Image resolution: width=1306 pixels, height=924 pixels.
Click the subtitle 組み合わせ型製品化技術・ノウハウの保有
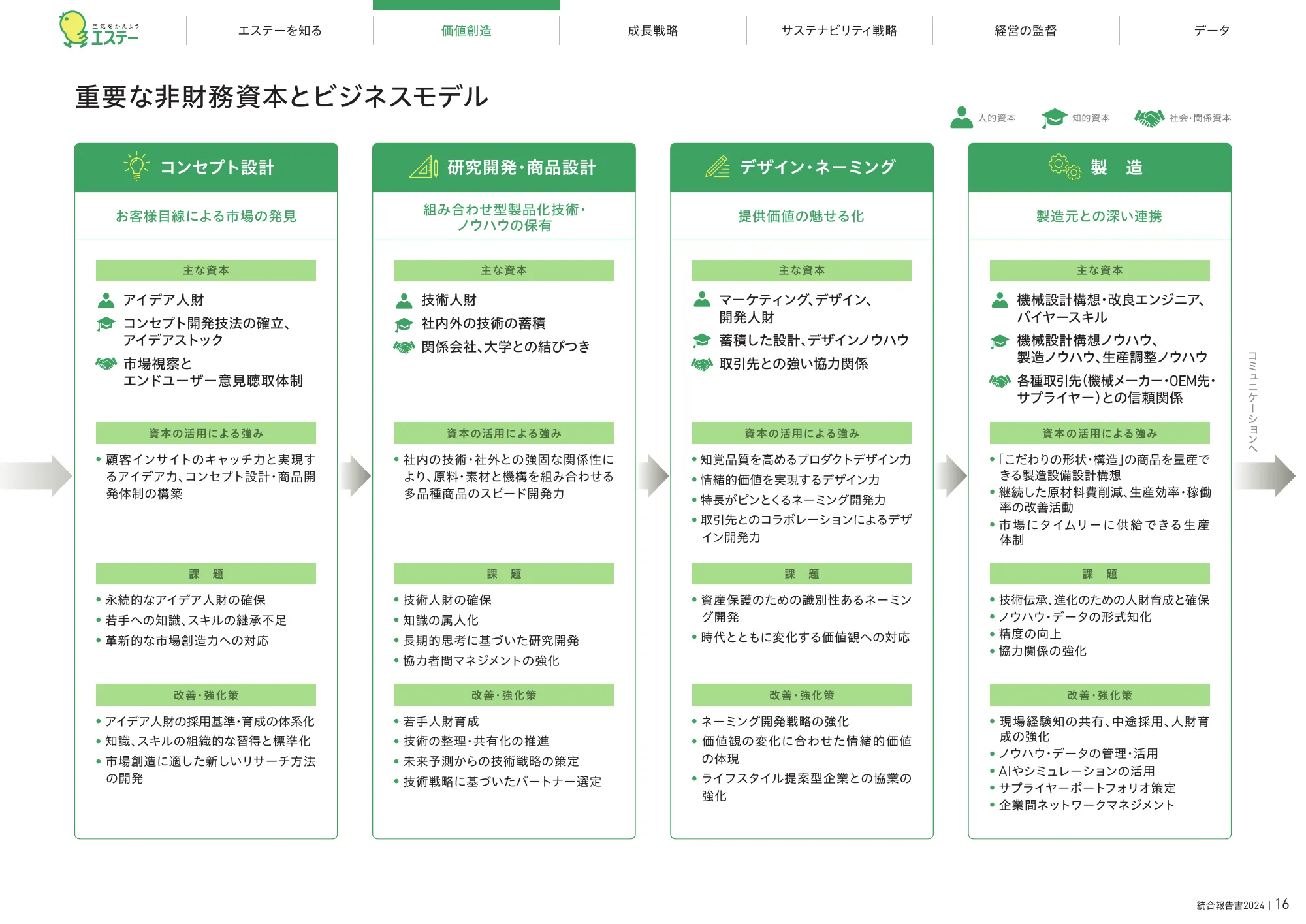pyautogui.click(x=504, y=217)
